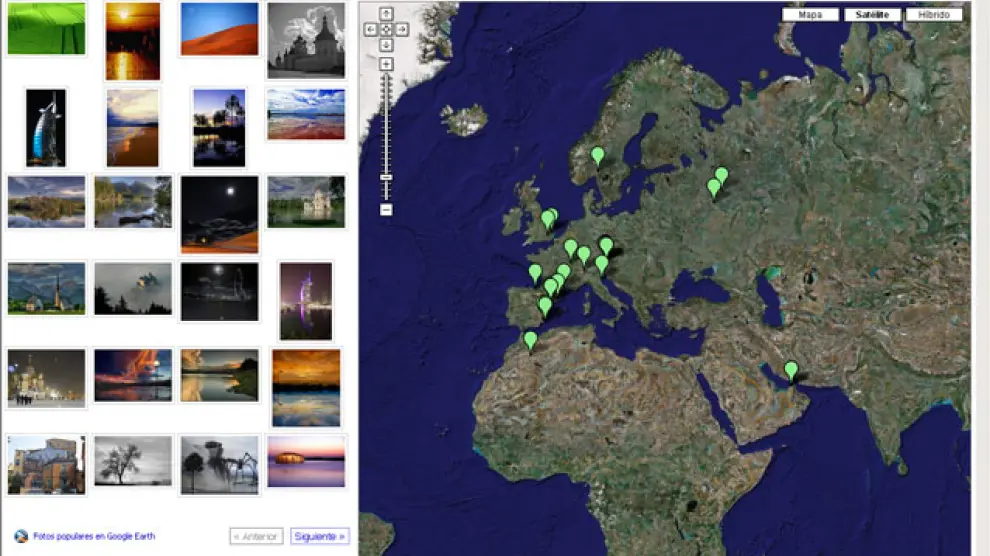The image size is (990, 556).
Task: Open the Burj Al Arab thumbnail
Action: click(x=46, y=127)
